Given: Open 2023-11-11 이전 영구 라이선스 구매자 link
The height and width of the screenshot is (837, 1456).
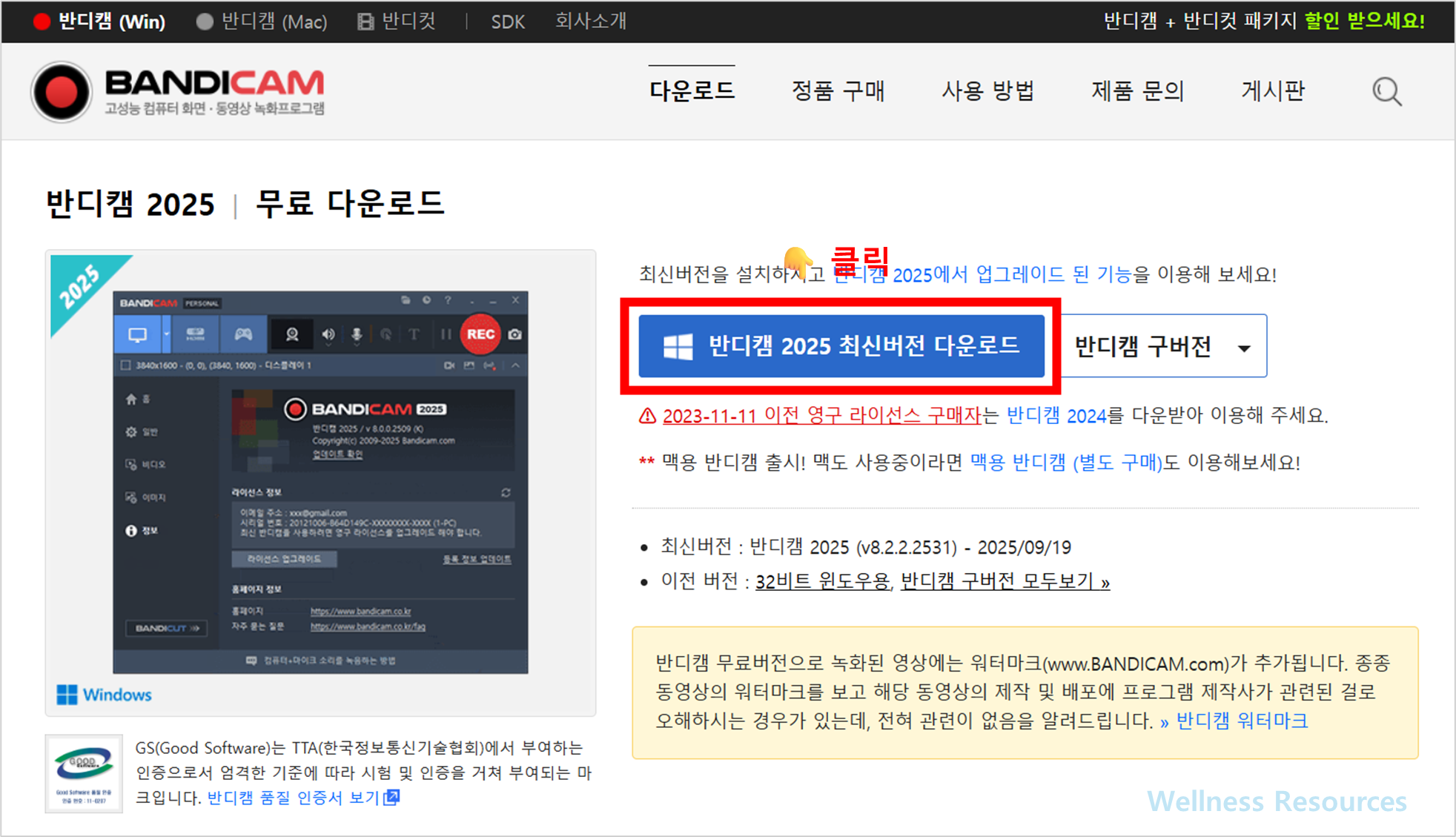Looking at the screenshot, I should (x=821, y=416).
